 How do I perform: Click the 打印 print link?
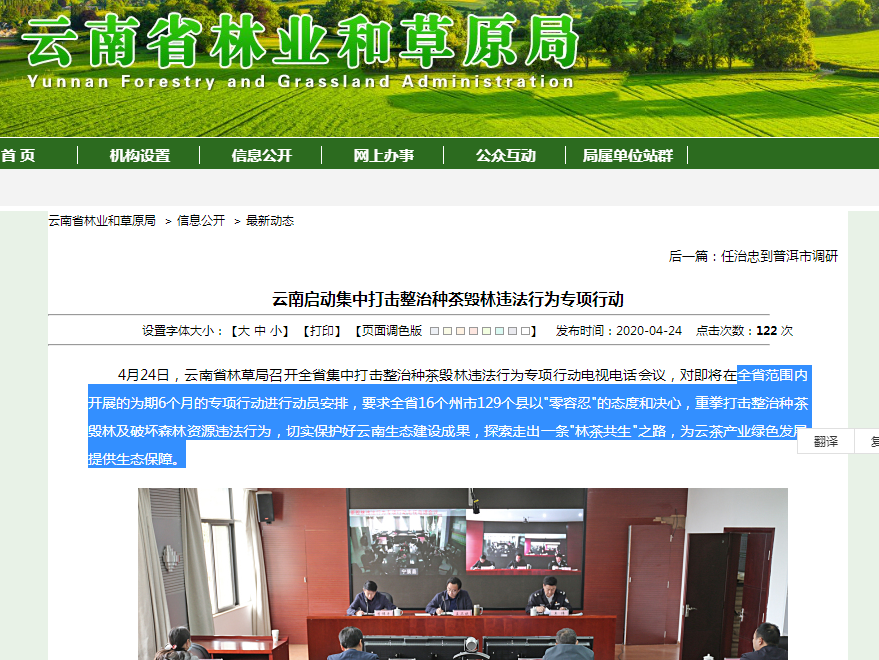coord(322,331)
